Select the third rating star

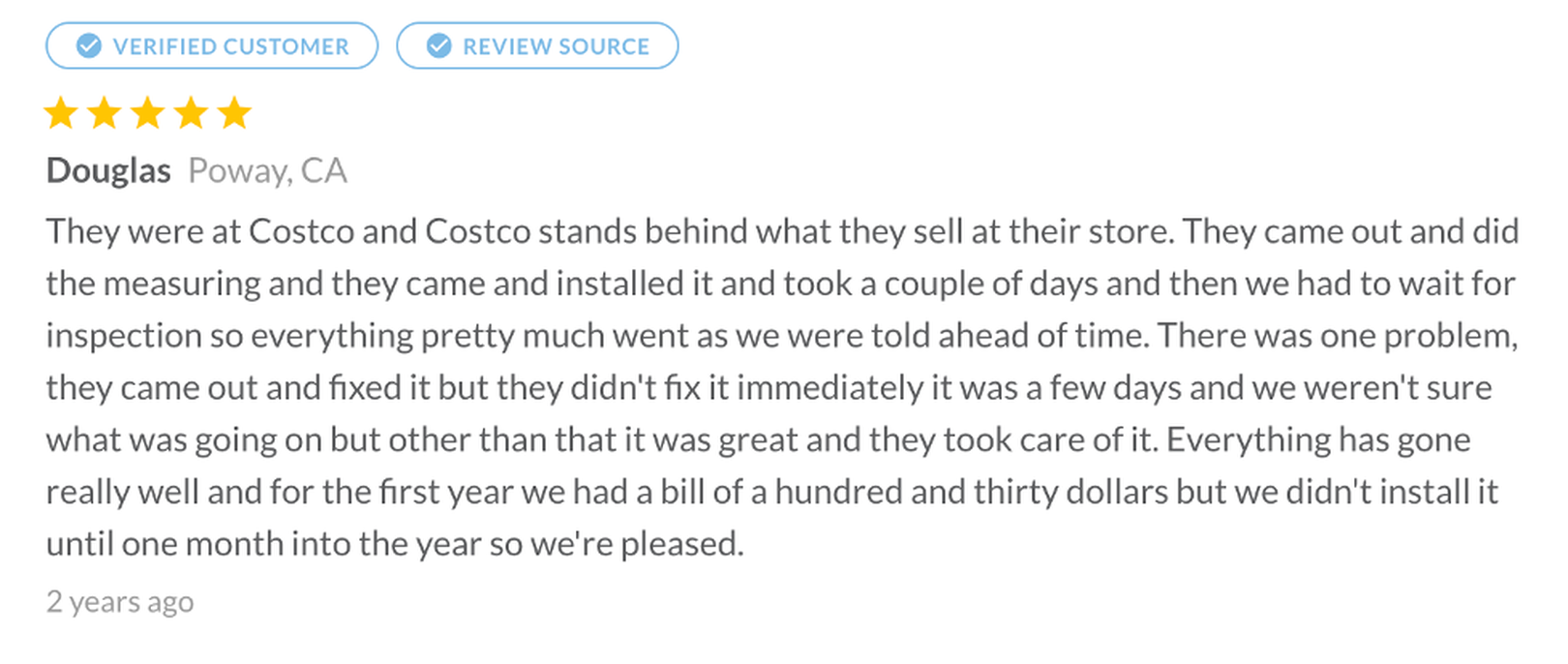click(148, 113)
